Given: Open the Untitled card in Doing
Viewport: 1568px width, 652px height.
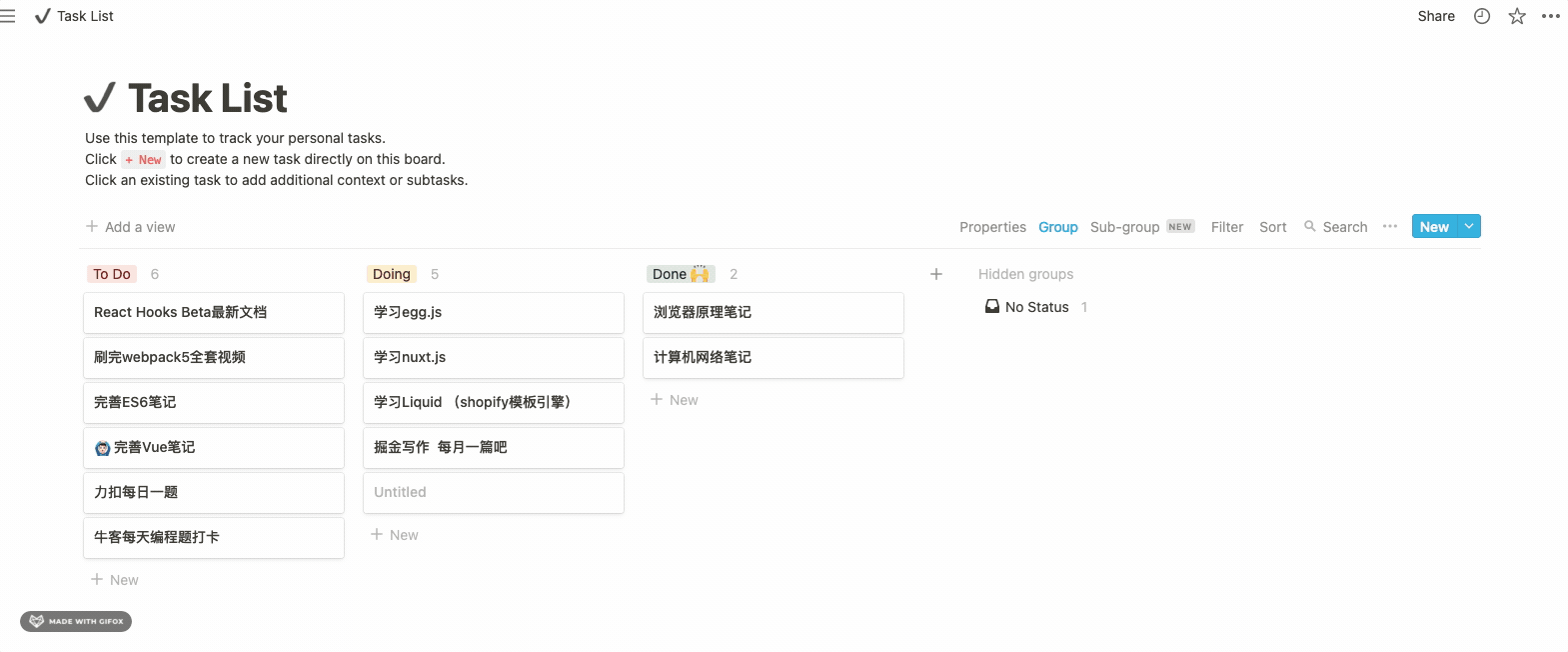Looking at the screenshot, I should tap(494, 493).
